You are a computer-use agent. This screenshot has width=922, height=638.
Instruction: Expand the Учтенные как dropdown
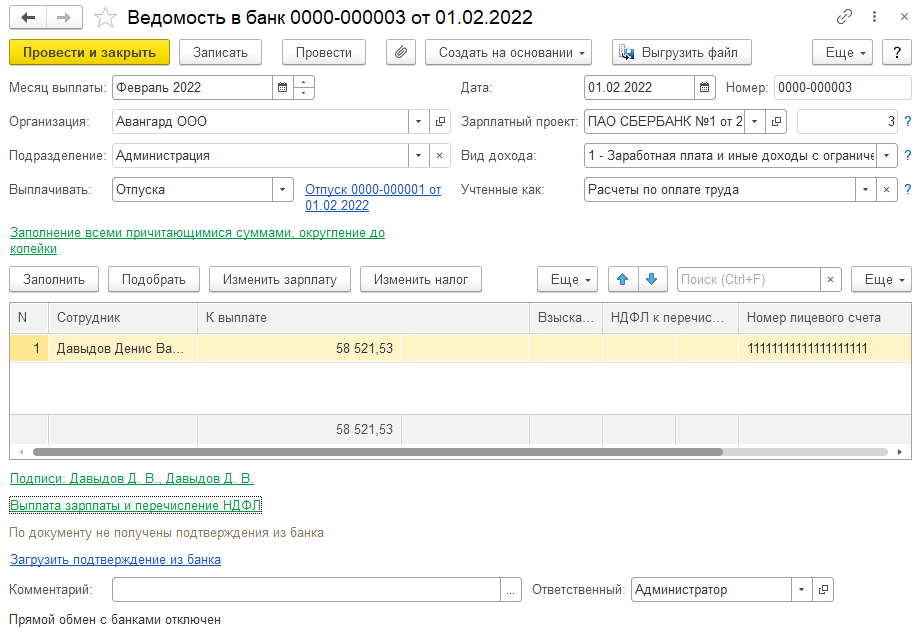click(x=866, y=190)
